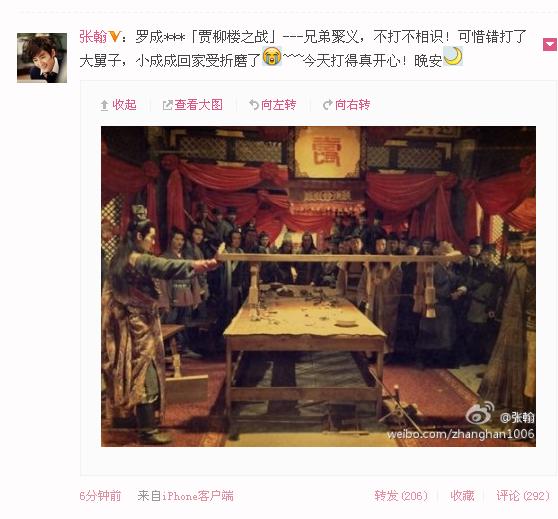Image resolution: width=558 pixels, height=519 pixels.
Task: Click the orange V verified badge
Action: click(114, 37)
